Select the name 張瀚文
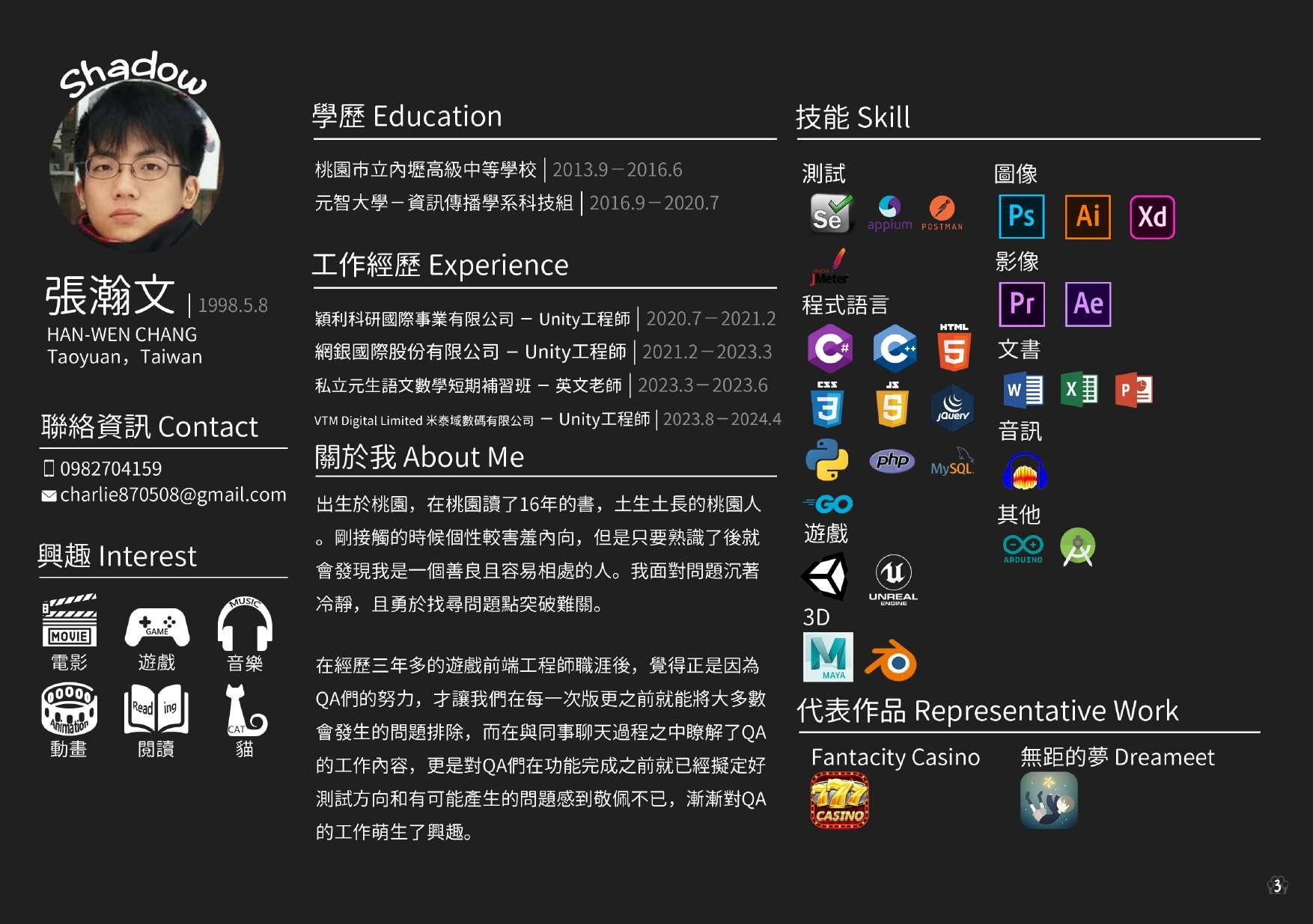The width and height of the screenshot is (1313, 924). pos(111,295)
